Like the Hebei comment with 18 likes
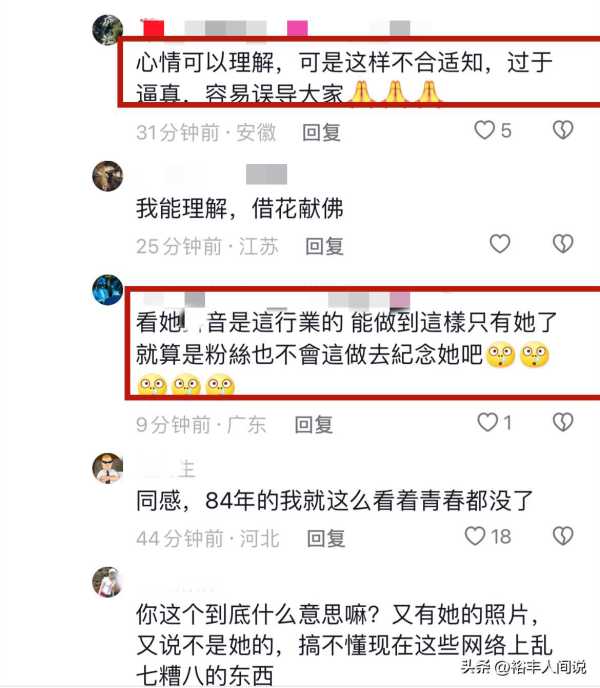The image size is (600, 688). click(475, 536)
